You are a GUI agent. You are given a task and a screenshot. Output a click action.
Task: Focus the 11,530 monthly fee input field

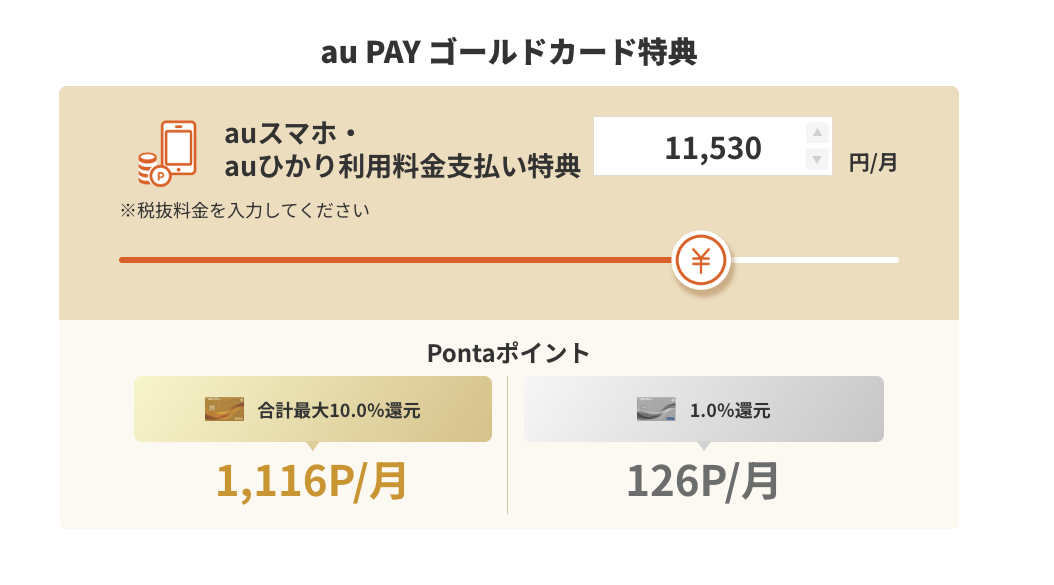tap(700, 147)
